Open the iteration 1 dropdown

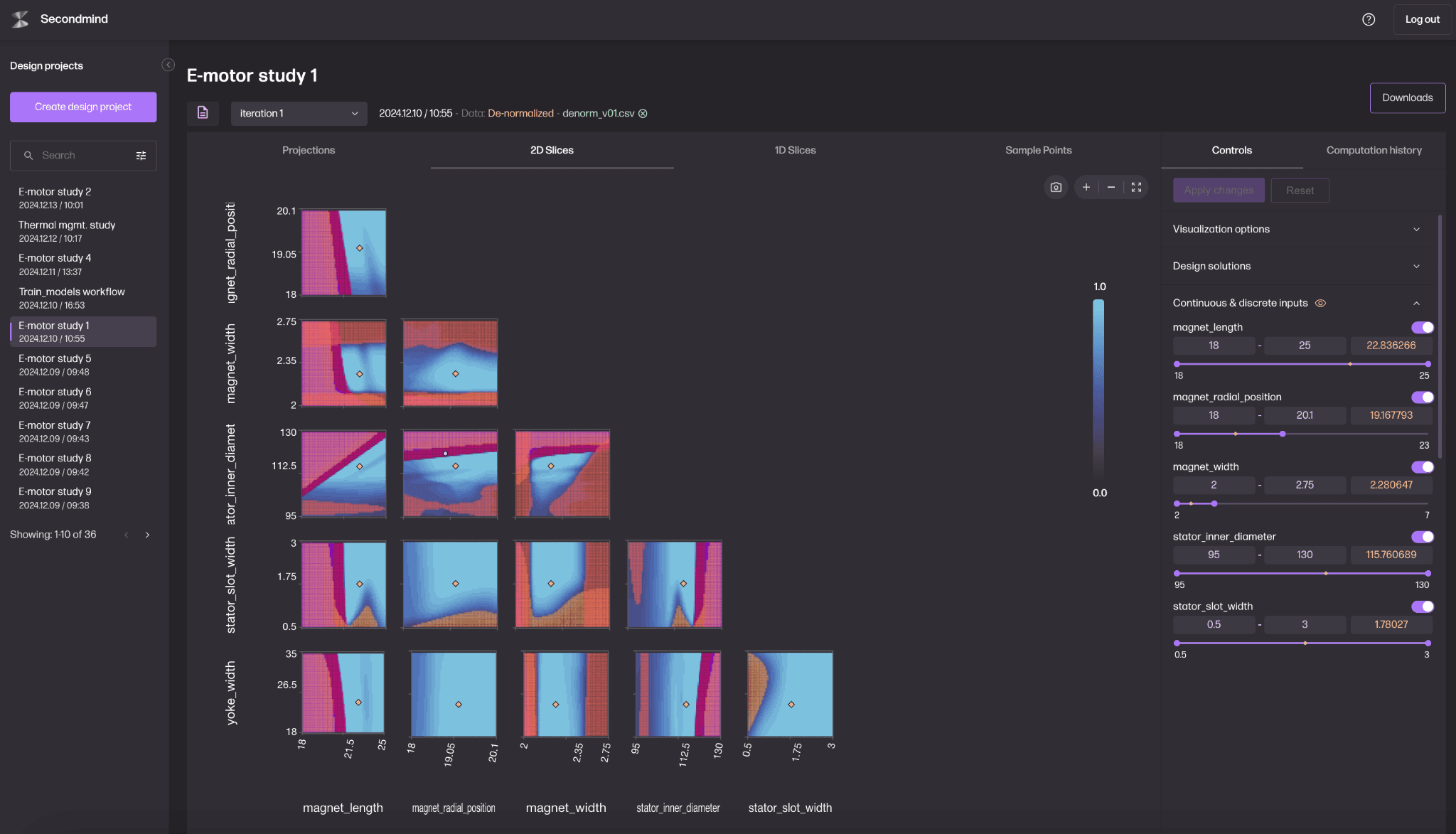pos(299,114)
